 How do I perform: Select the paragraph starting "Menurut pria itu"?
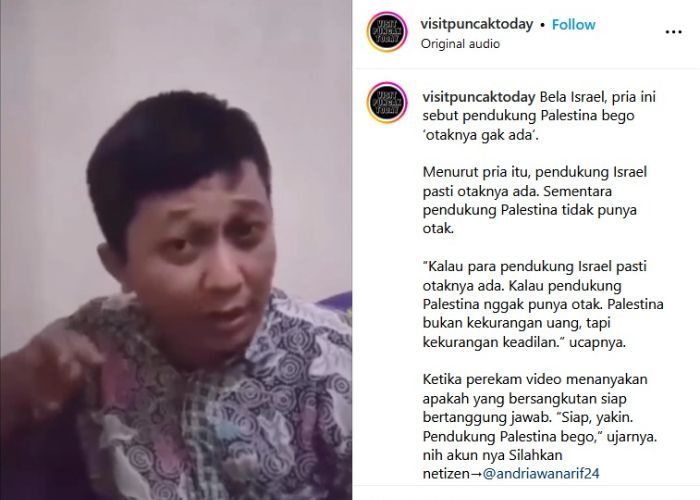coord(534,200)
